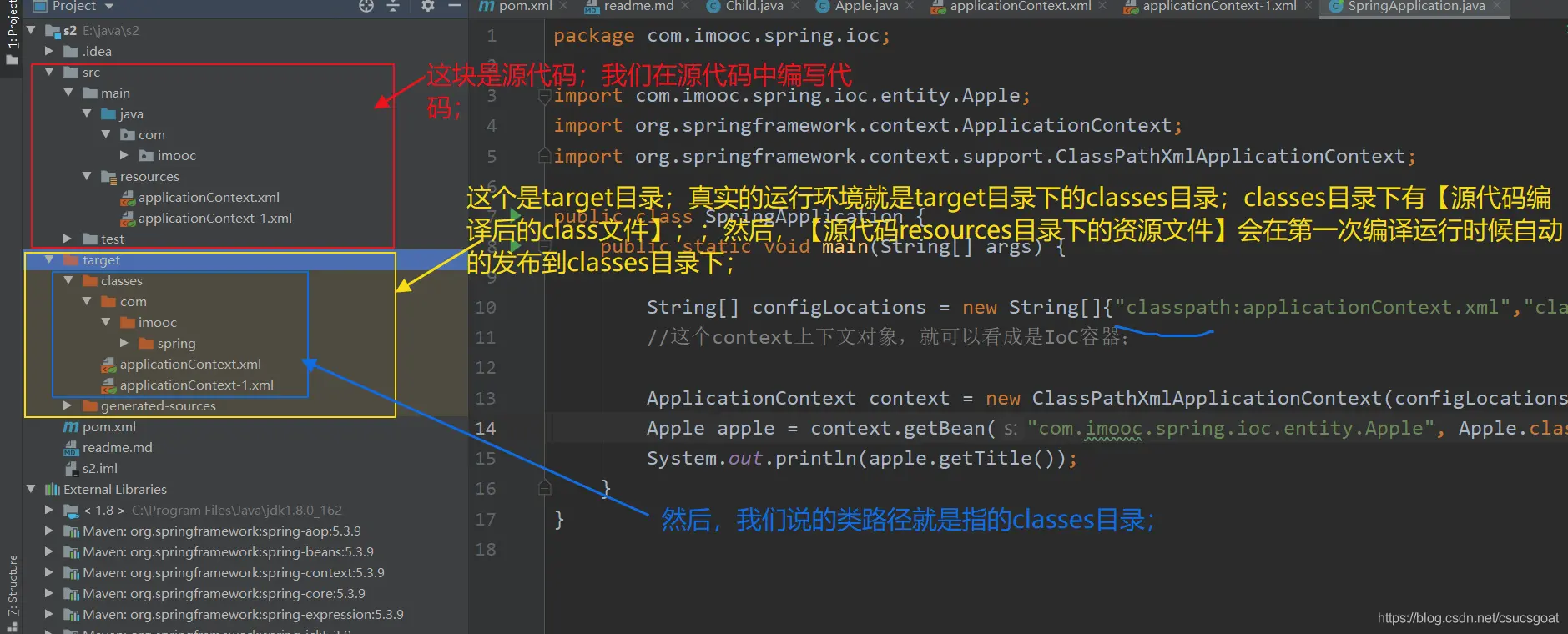This screenshot has width=1568, height=634.
Task: Hide the Project panel with minimize icon
Action: [455, 6]
